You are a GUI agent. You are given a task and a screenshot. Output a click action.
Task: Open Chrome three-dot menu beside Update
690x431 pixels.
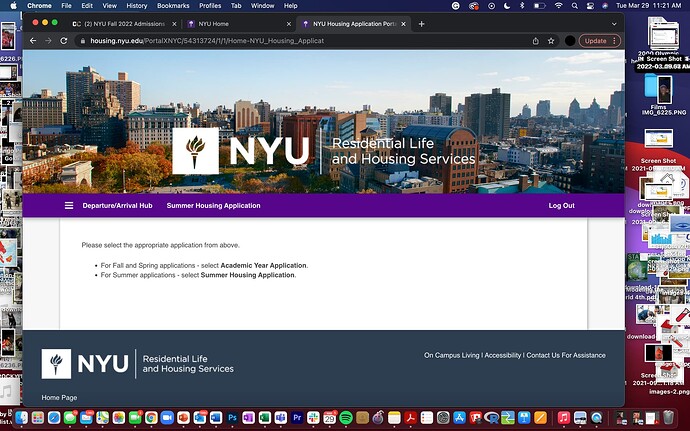614,41
